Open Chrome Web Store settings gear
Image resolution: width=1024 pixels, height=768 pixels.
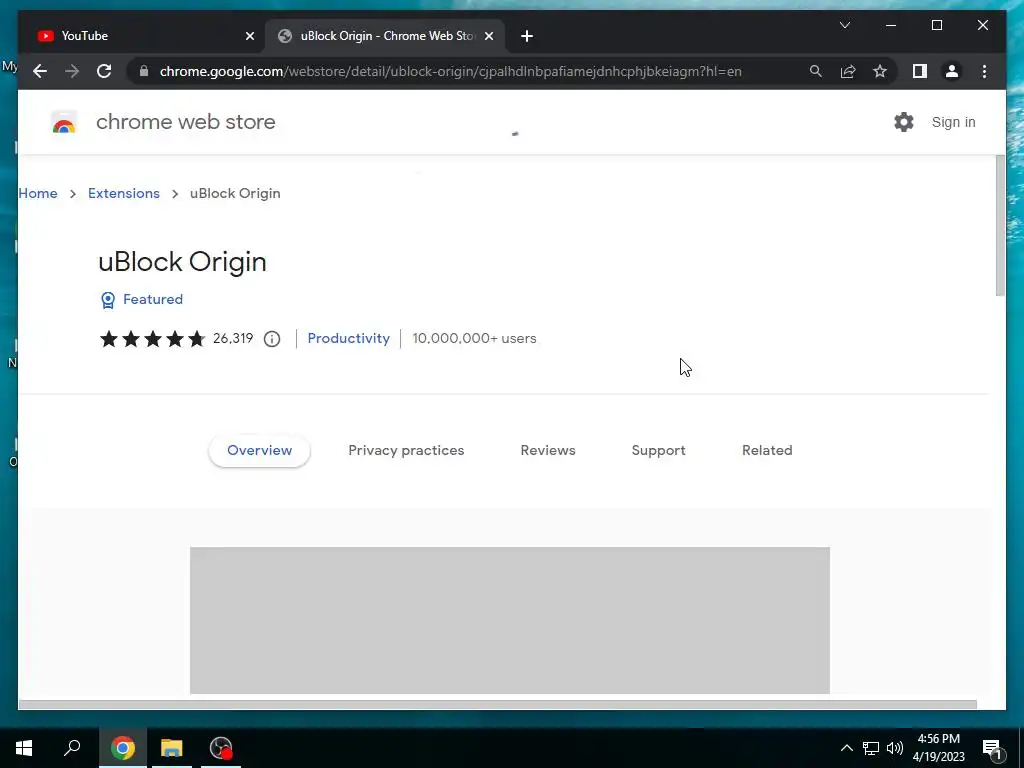[904, 122]
